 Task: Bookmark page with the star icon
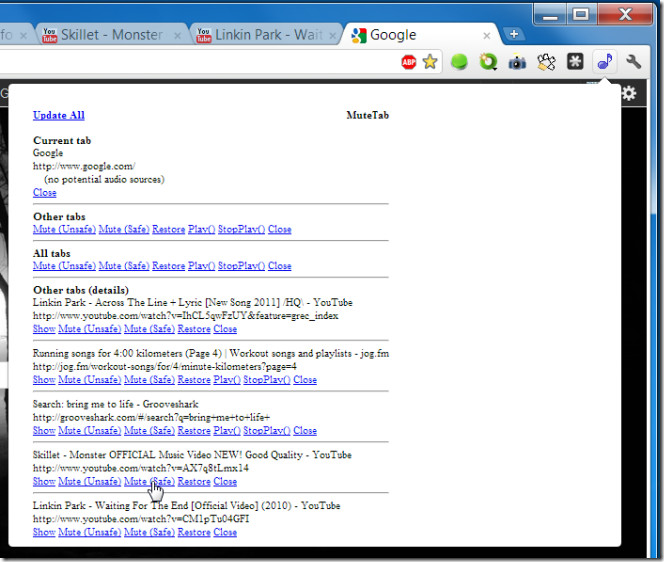430,62
